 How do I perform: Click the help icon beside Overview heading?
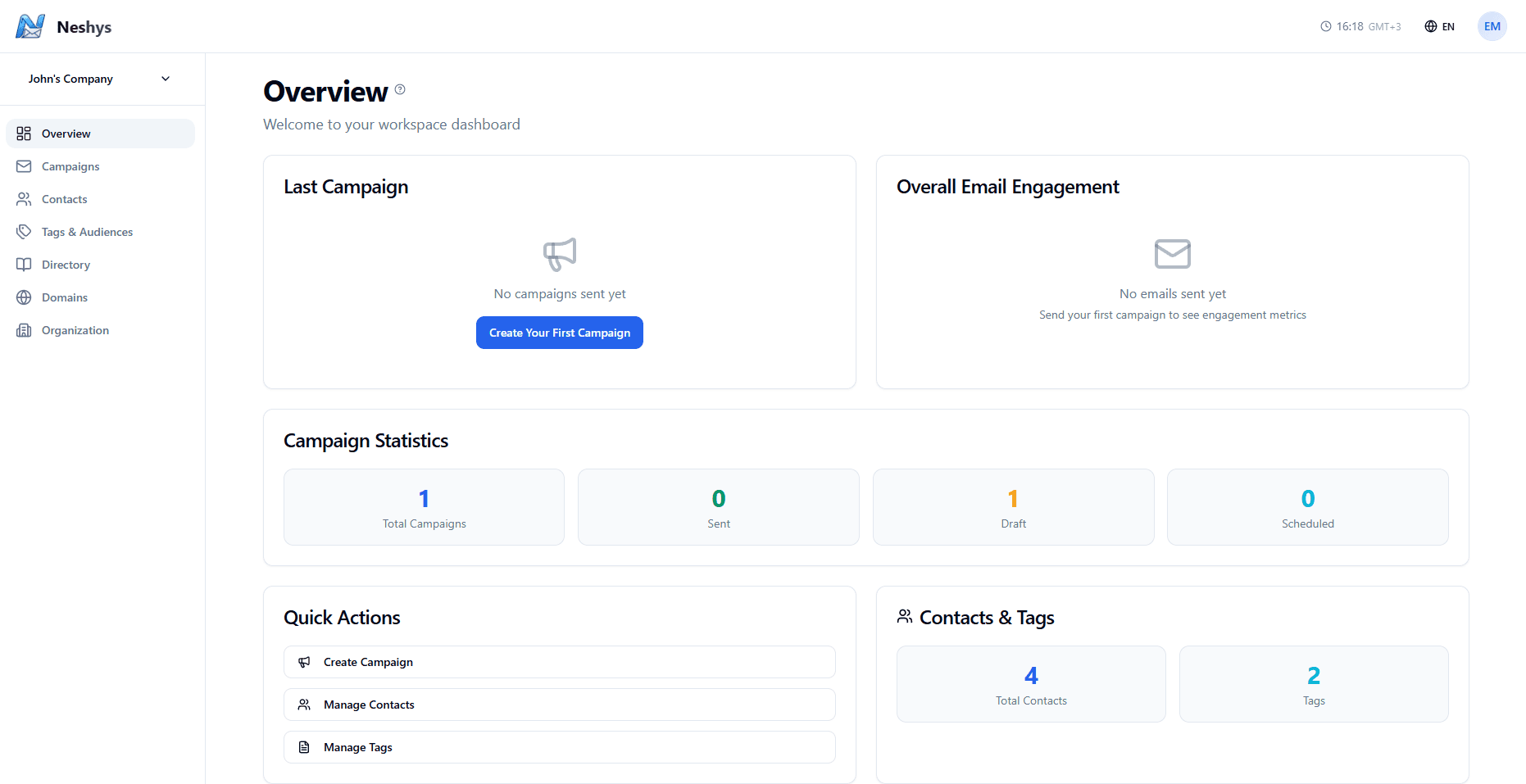pyautogui.click(x=400, y=89)
